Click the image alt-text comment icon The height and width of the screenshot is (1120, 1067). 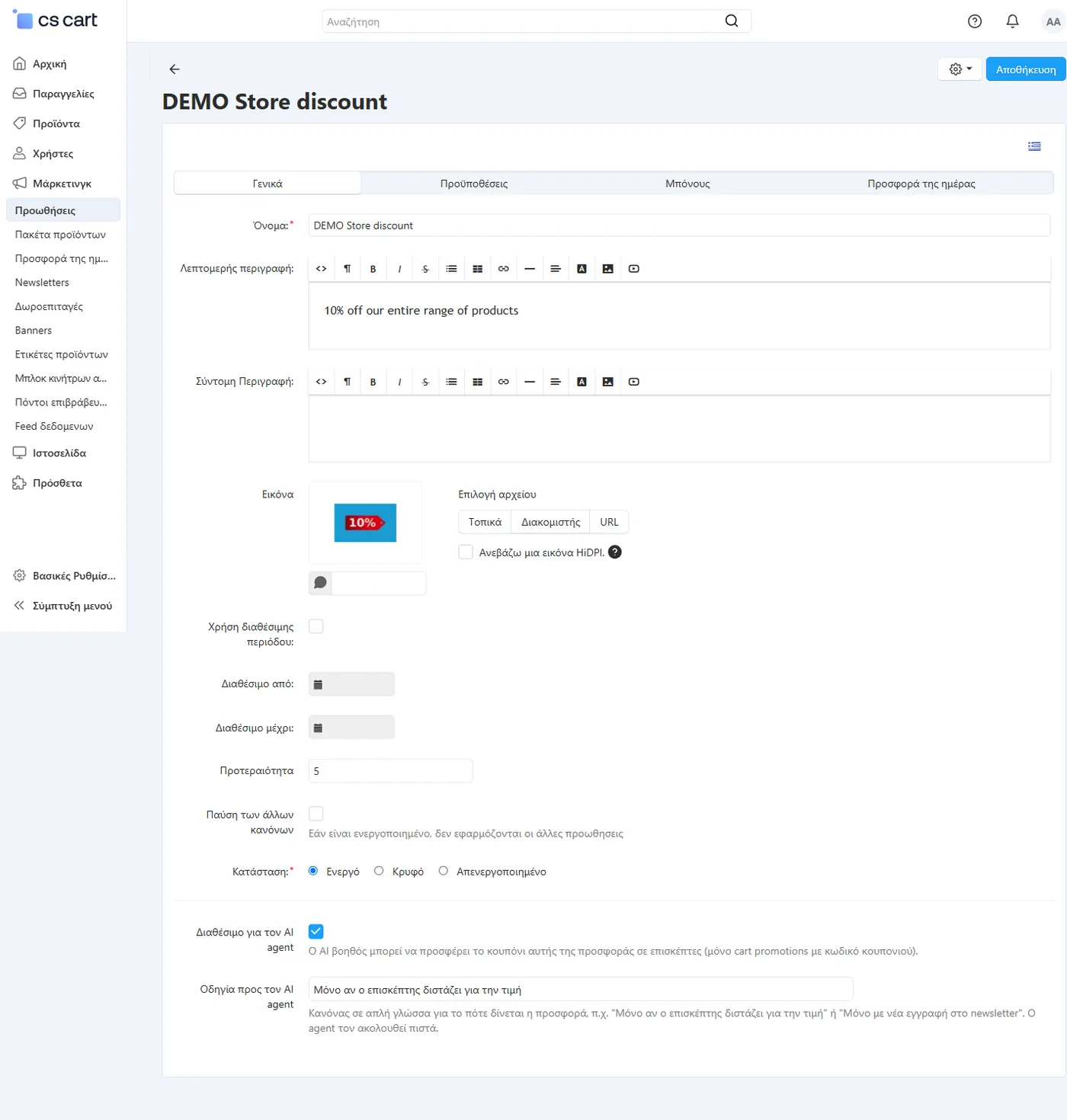[x=321, y=583]
